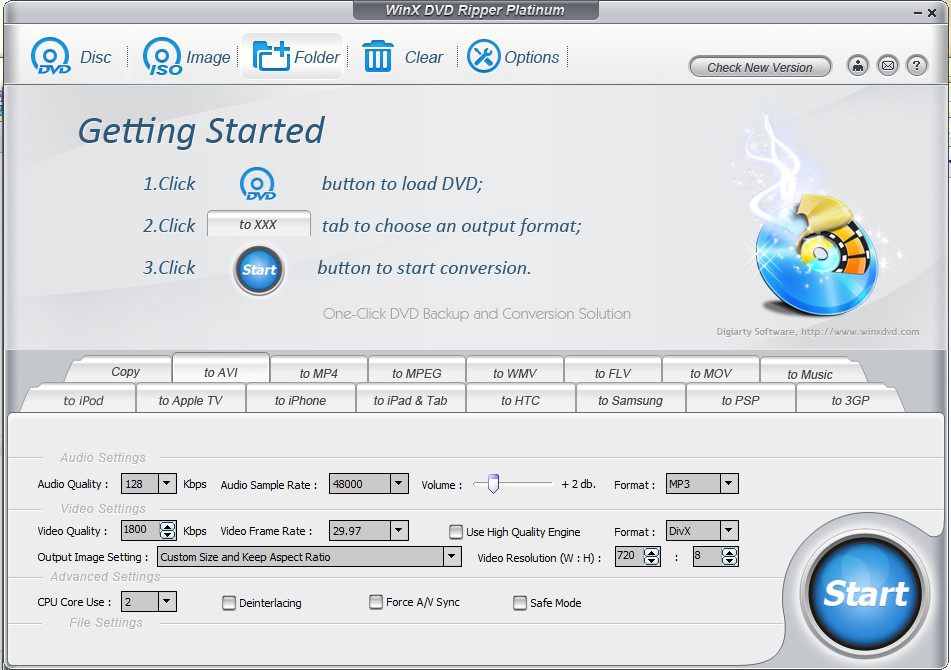Screen dimensions: 951x670
Task: Click the user account icon at top right
Action: coord(857,67)
